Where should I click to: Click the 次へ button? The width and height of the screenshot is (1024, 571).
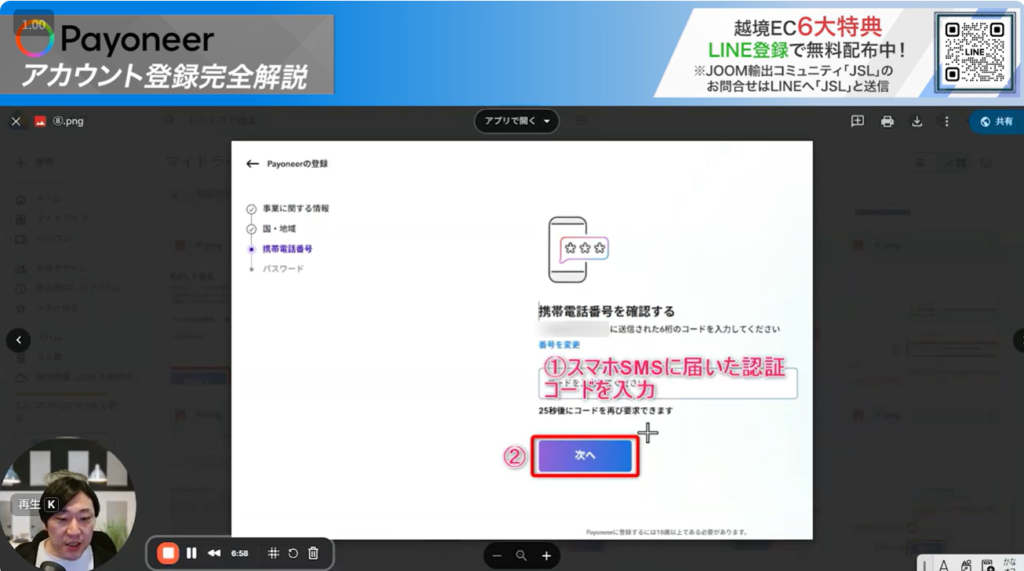[585, 456]
